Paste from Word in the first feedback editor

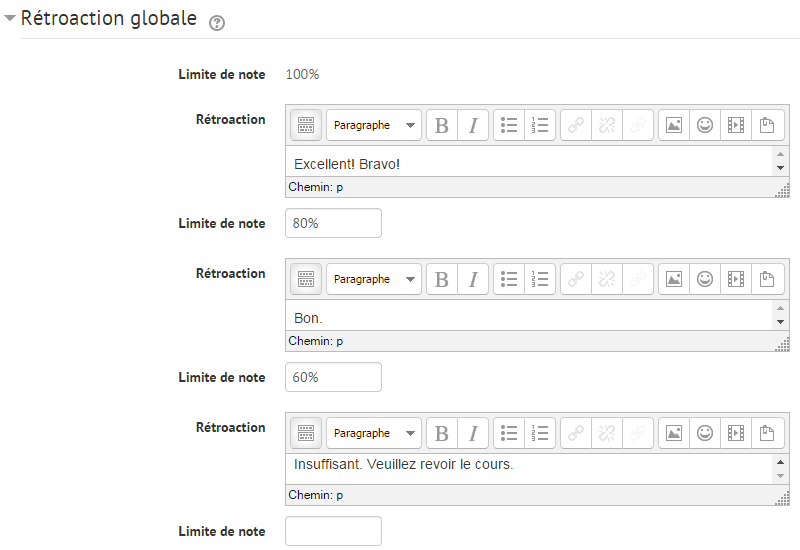[767, 125]
